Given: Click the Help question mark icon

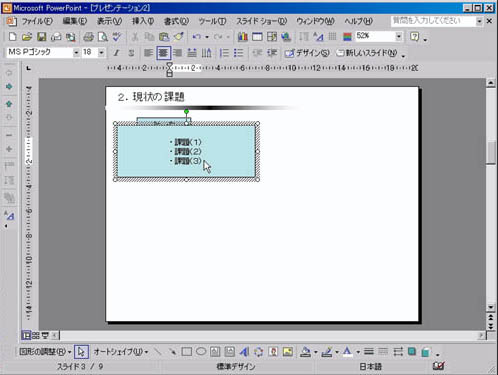Looking at the screenshot, I should coord(414,37).
